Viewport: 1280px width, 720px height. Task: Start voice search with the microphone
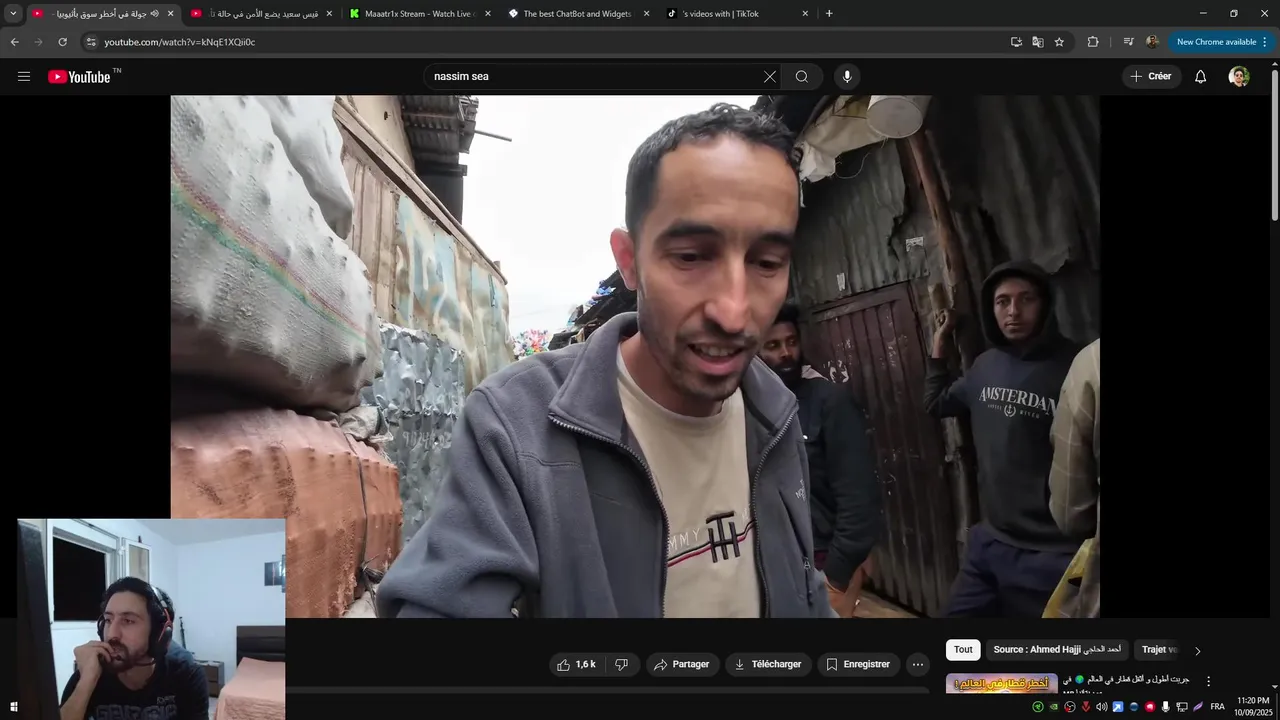[847, 77]
